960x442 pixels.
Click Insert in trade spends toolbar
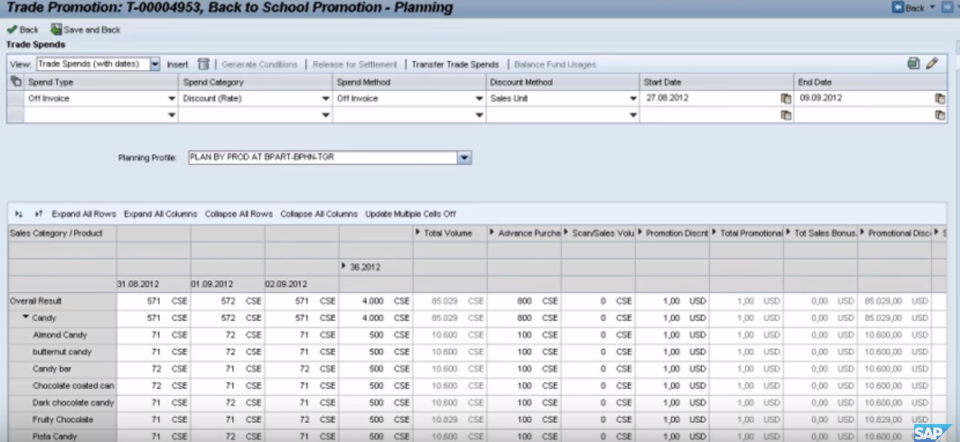tap(178, 64)
